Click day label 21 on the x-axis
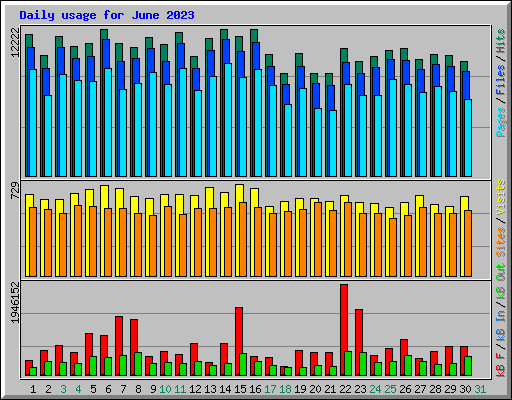The height and width of the screenshot is (400, 512). tap(330, 389)
